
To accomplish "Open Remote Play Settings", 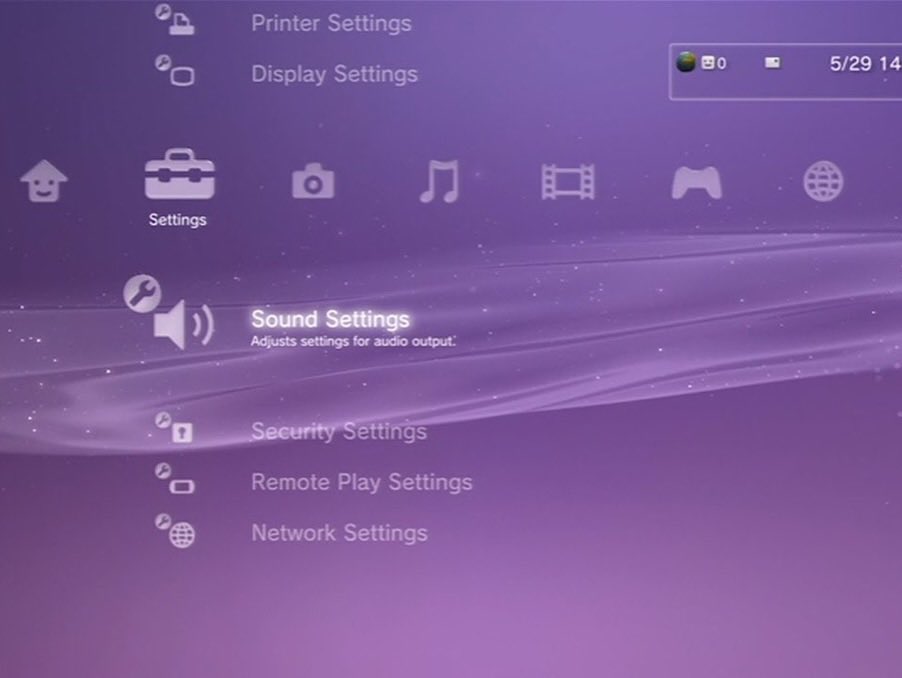I will point(362,482).
